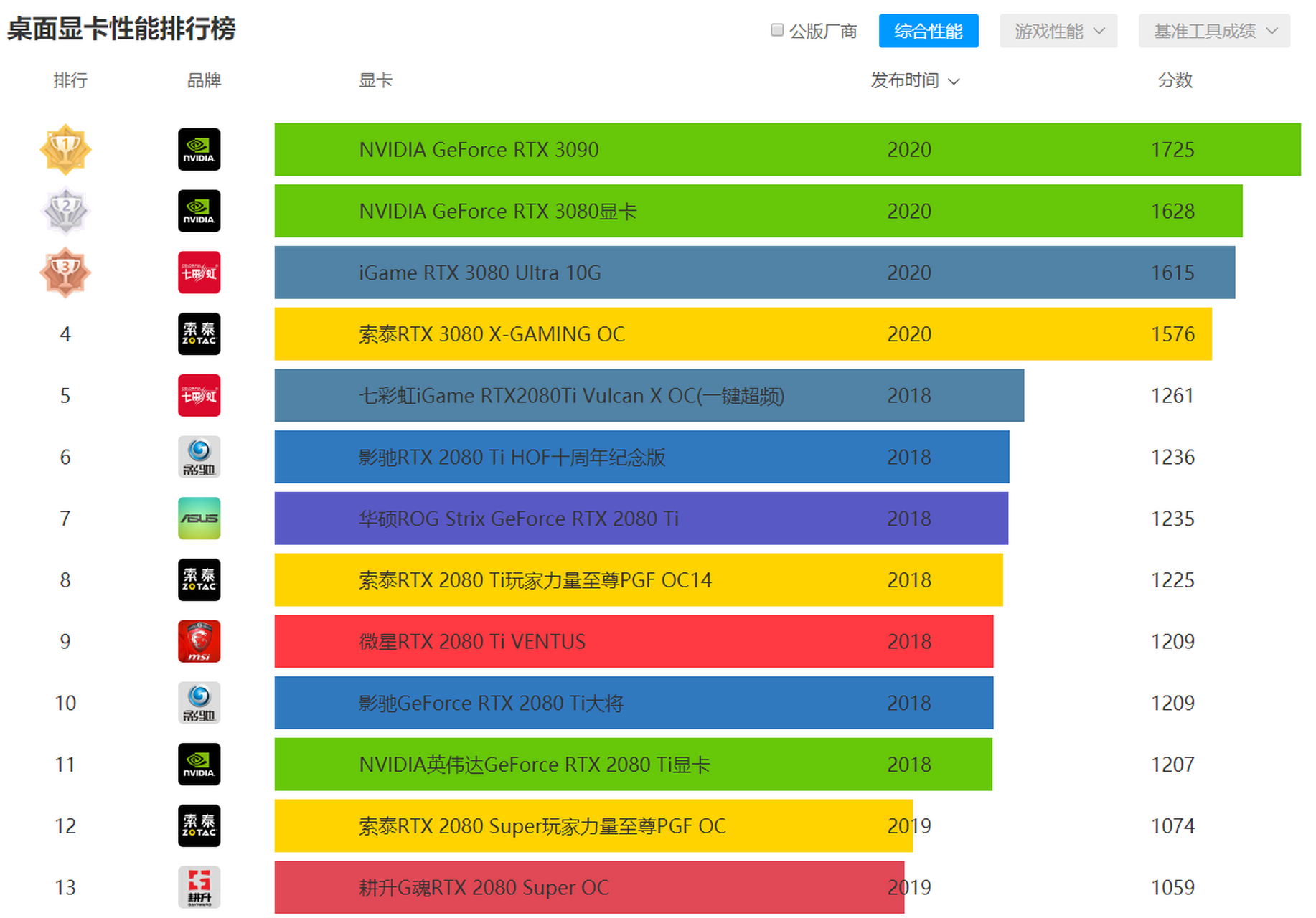Click the 2020 release year of RTX 3090
Viewport: 1316px width, 918px height.
point(909,150)
